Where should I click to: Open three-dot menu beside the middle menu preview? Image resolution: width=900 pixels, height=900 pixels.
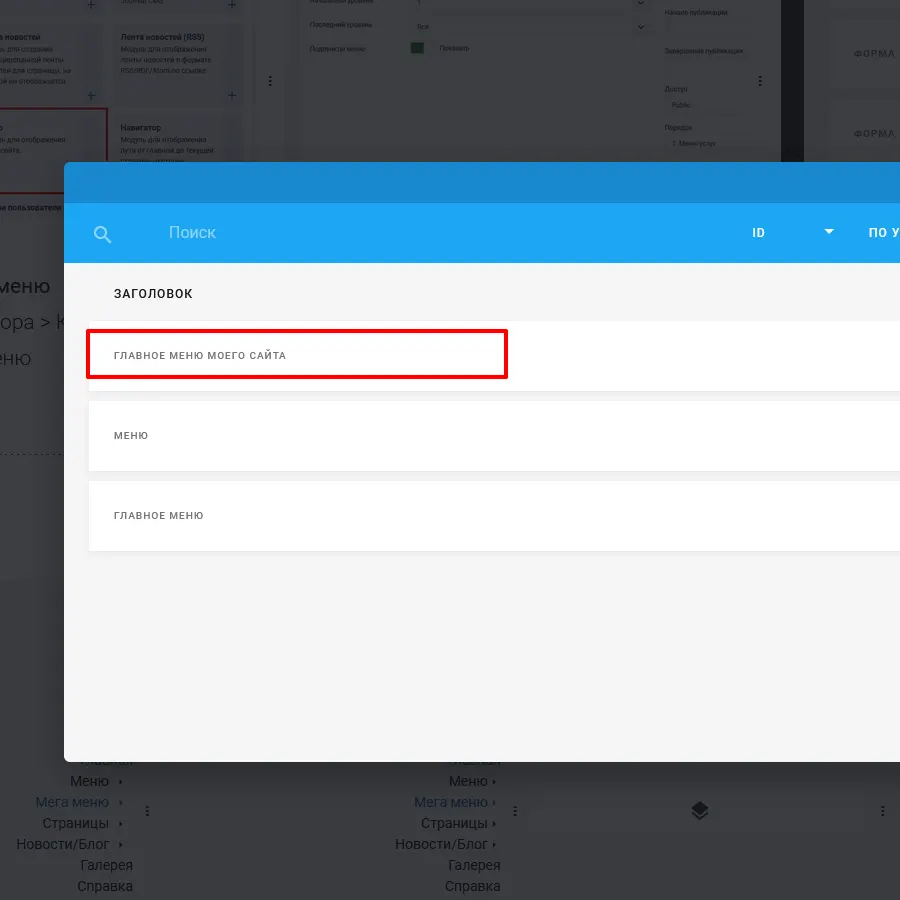coord(513,811)
